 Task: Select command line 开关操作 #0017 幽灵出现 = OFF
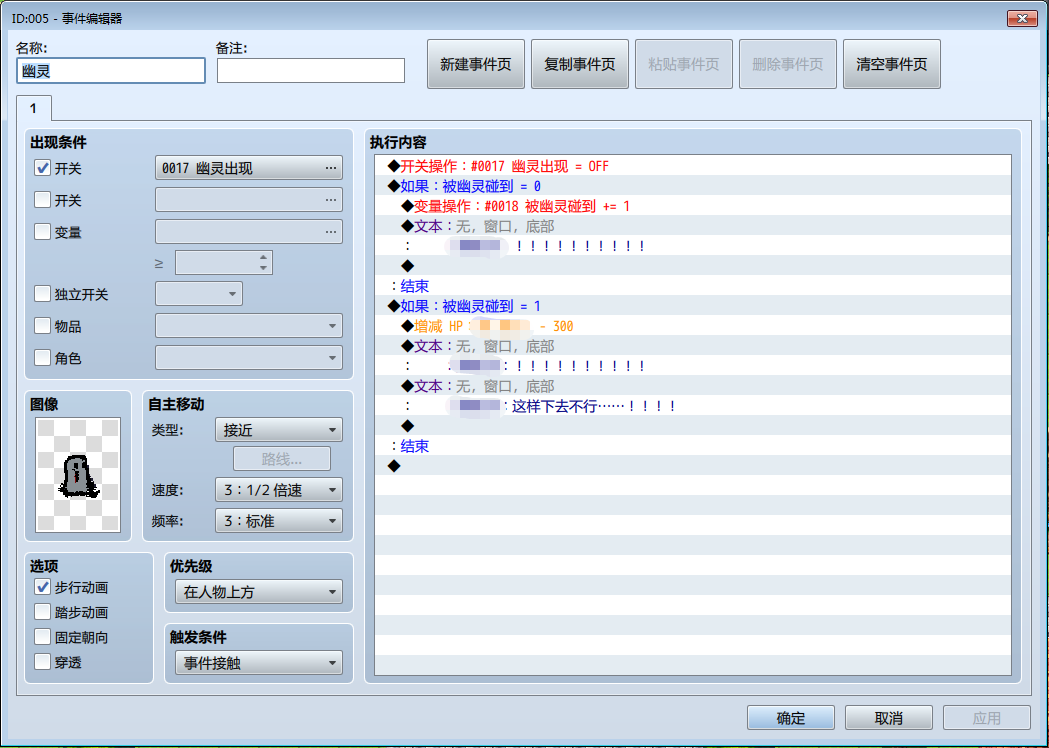coord(693,166)
